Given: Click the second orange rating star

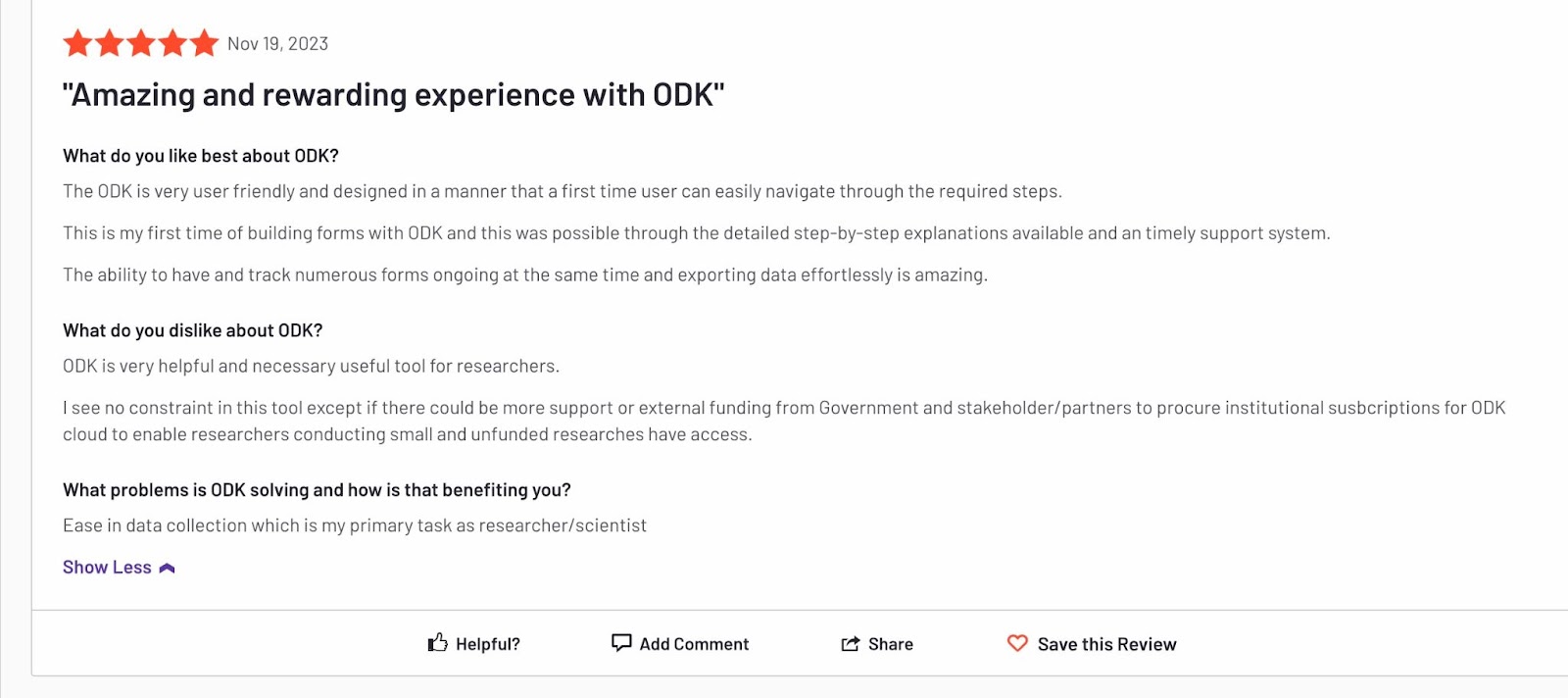Looking at the screenshot, I should point(110,43).
